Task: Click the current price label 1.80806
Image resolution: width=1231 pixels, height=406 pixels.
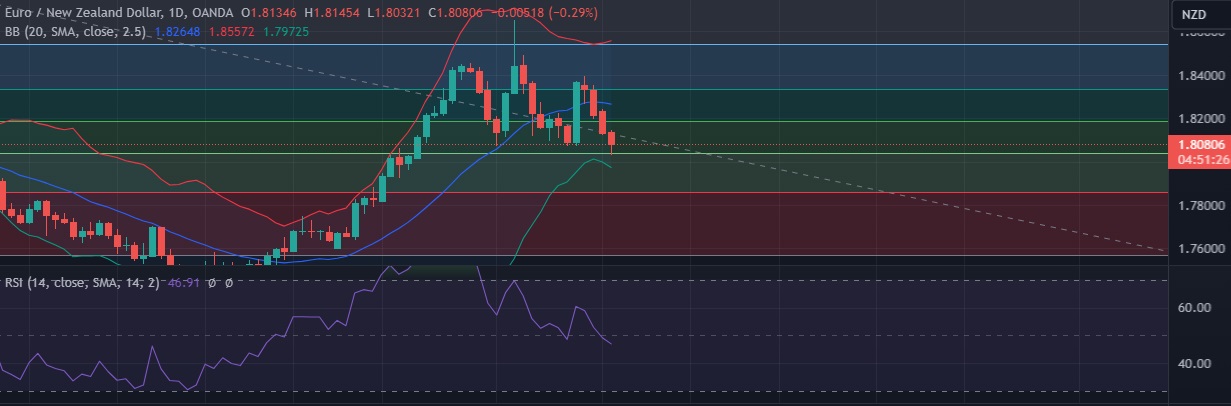Action: click(1201, 144)
